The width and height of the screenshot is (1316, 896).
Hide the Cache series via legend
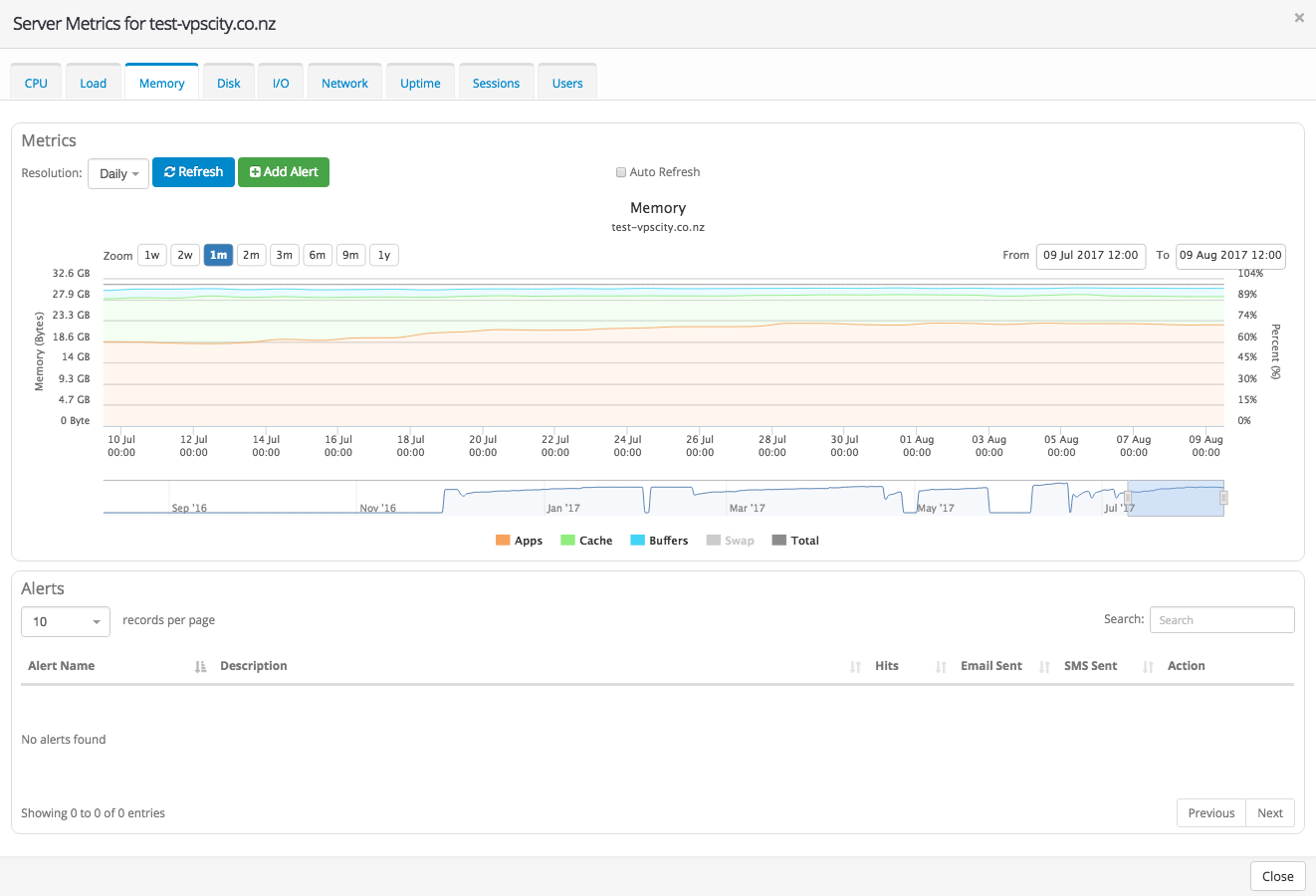coord(585,541)
